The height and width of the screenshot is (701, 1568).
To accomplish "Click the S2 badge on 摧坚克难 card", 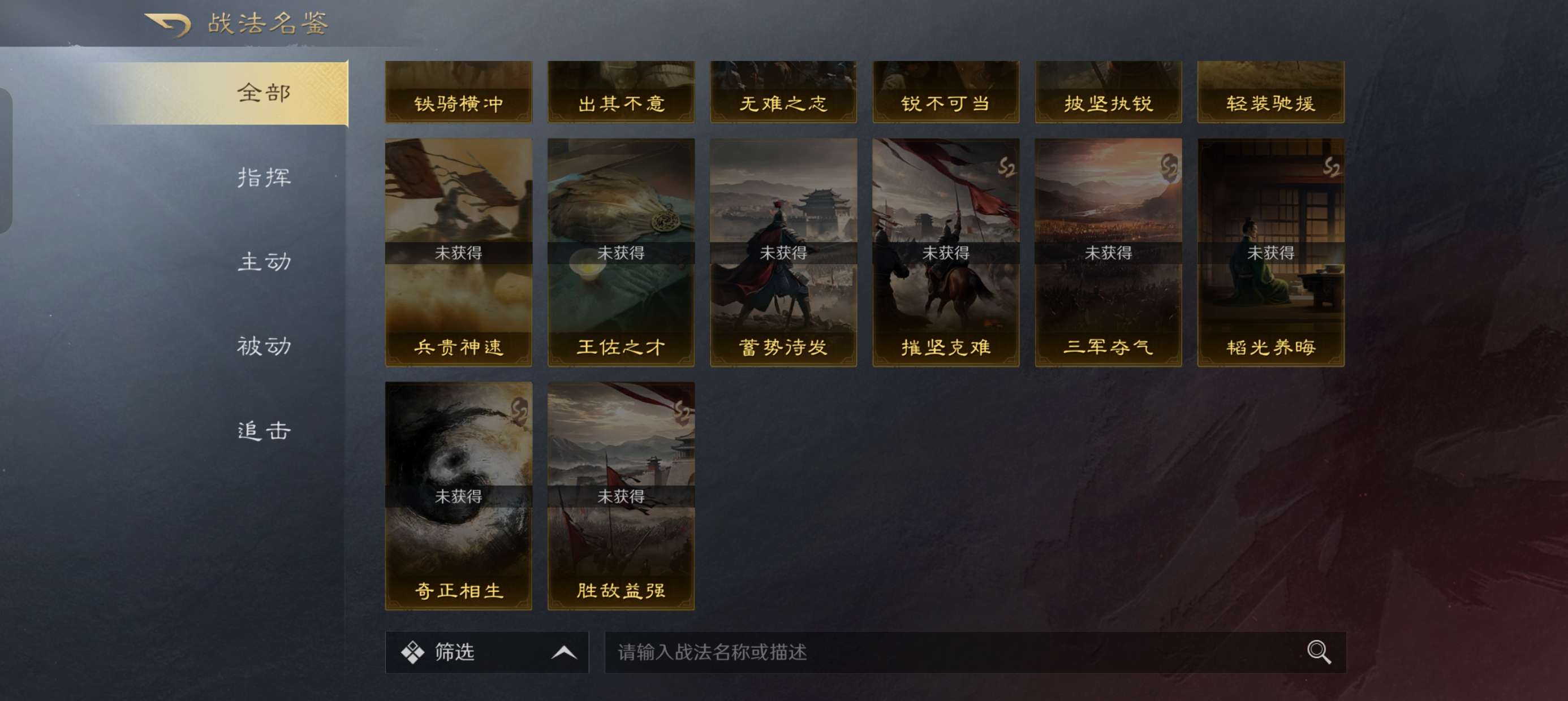I will click(x=1006, y=167).
